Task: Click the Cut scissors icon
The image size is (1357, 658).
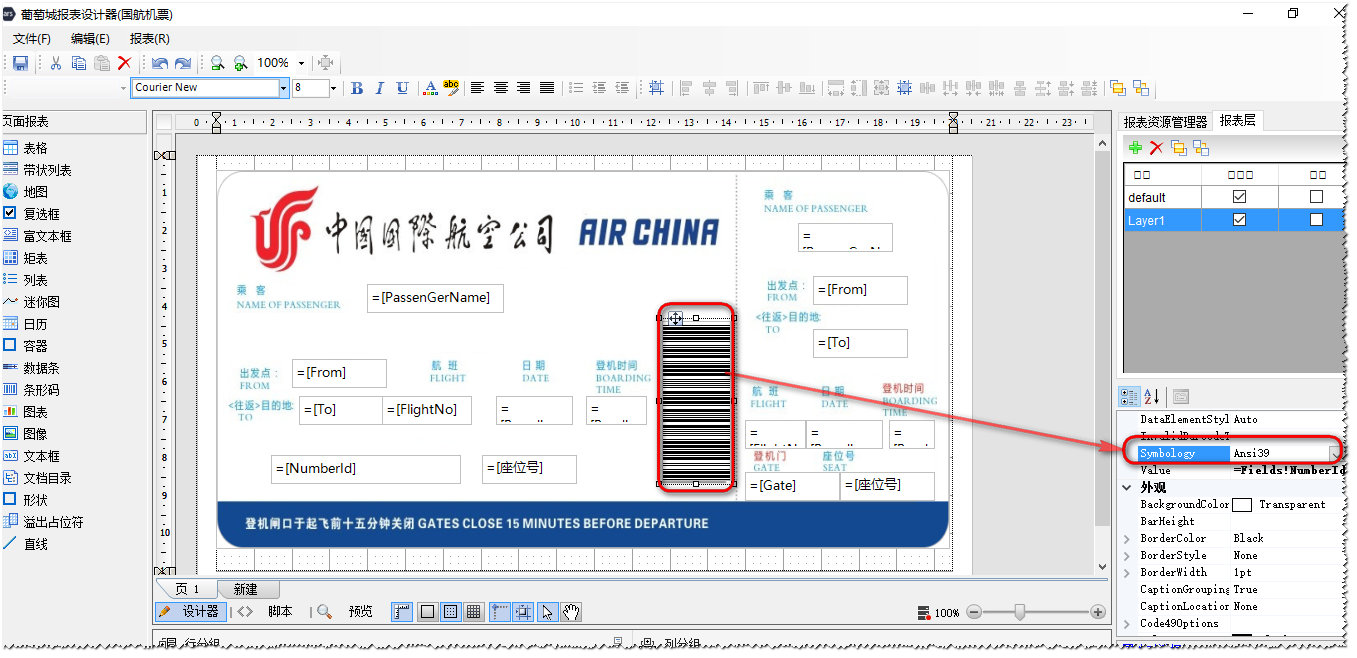Action: tap(56, 63)
